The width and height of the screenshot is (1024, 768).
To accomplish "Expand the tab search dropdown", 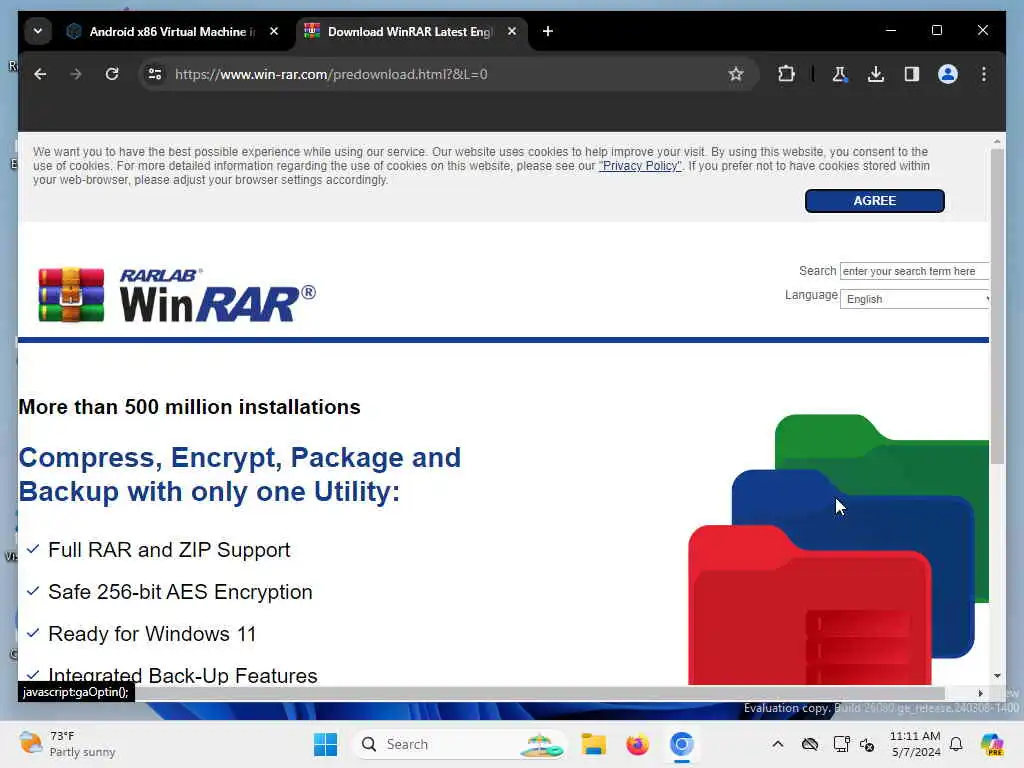I will click(x=38, y=31).
